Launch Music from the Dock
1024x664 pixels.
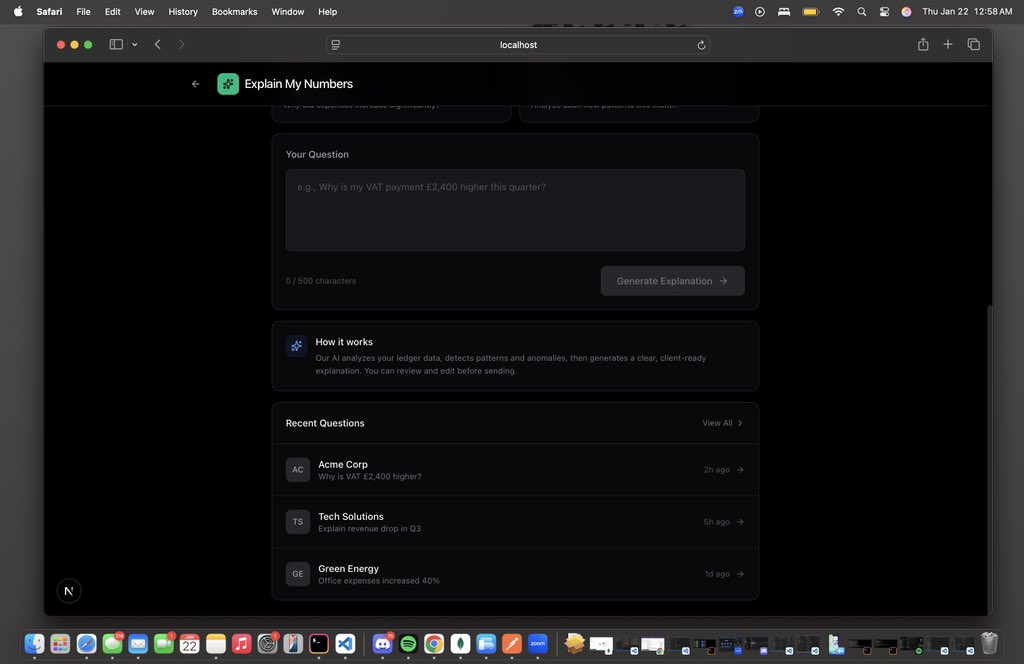click(241, 644)
